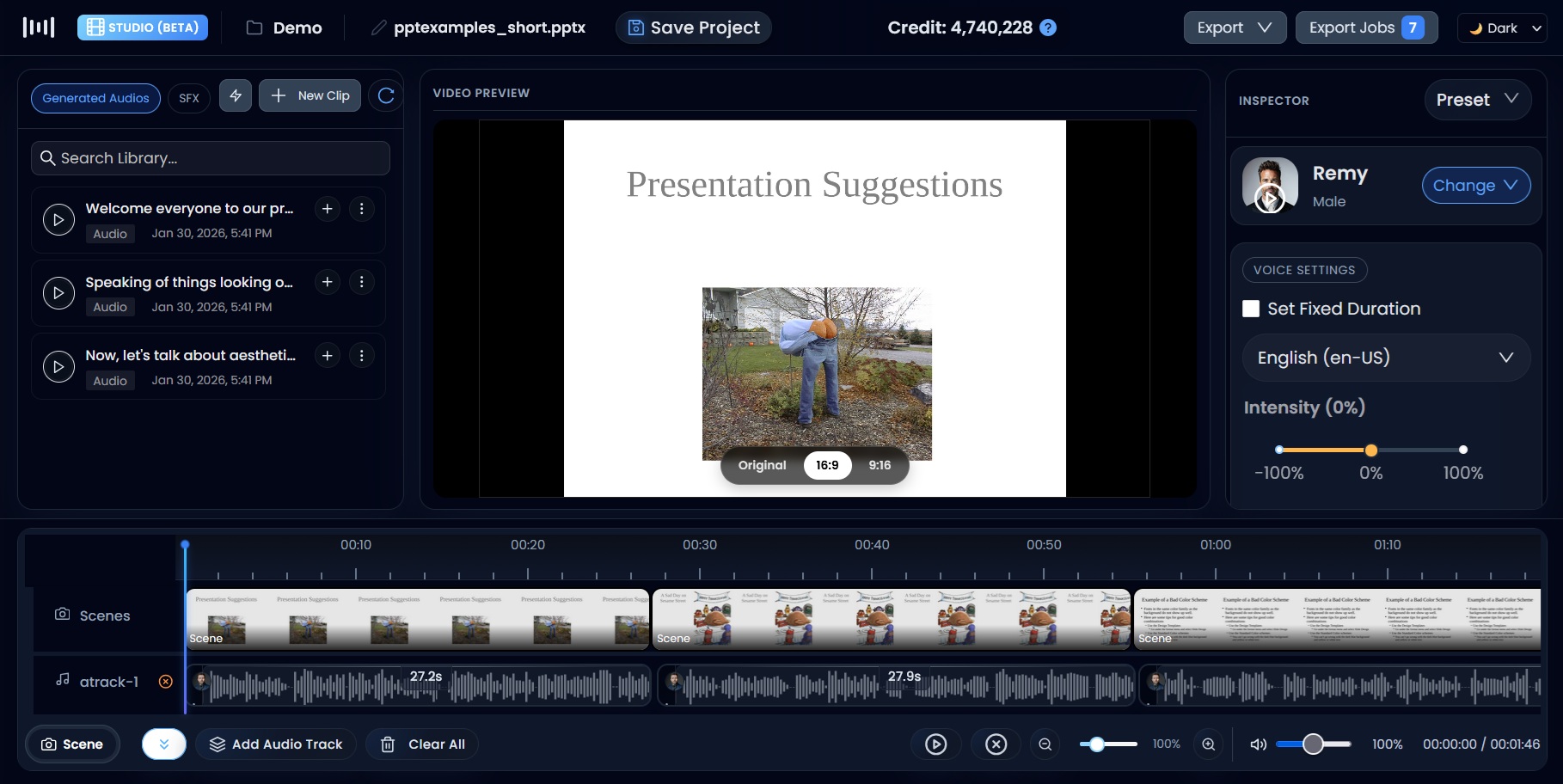The width and height of the screenshot is (1563, 784).
Task: Change the Remy voice
Action: point(1476,185)
